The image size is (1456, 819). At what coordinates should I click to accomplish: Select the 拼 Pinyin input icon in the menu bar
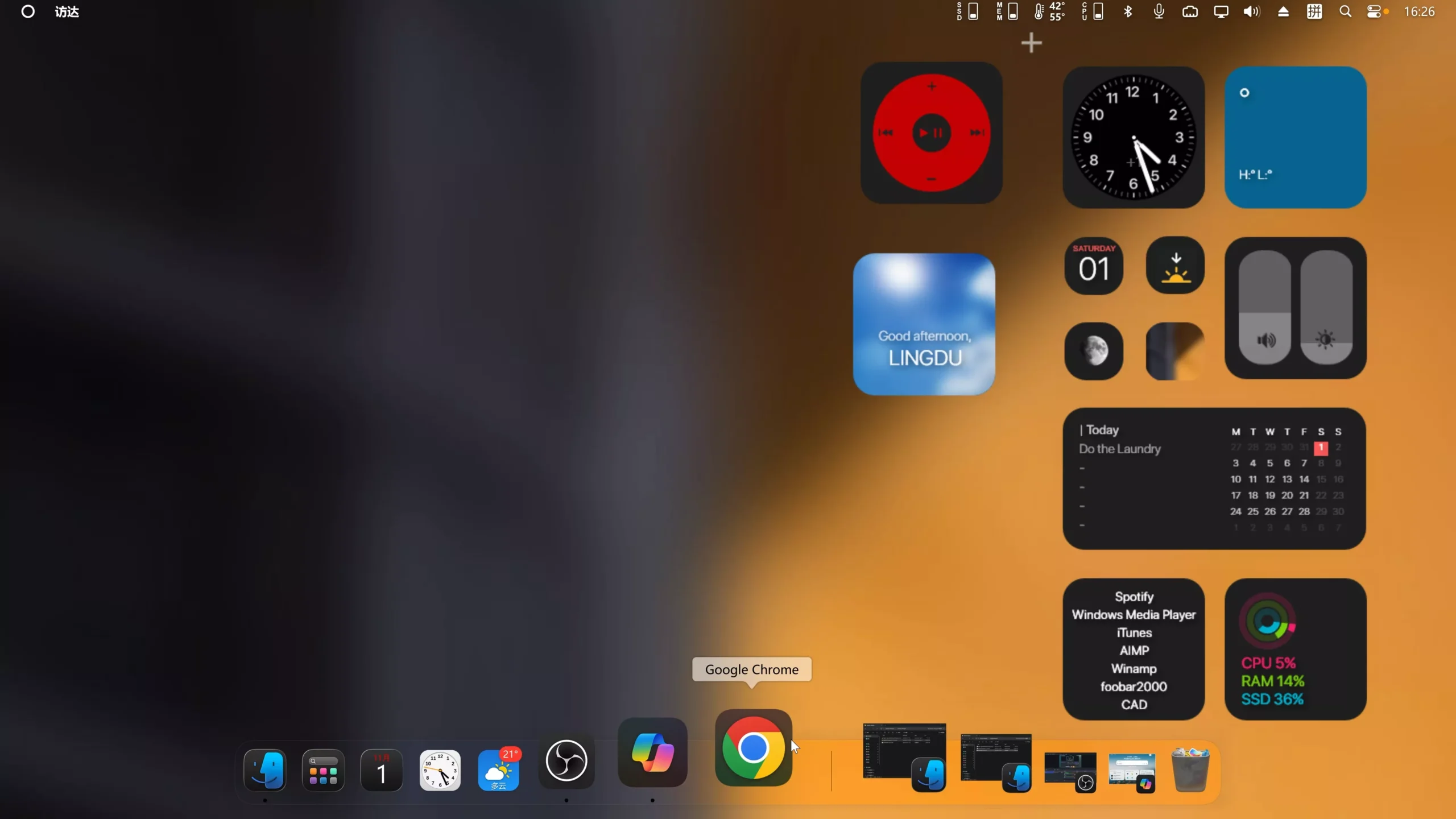(x=1314, y=11)
